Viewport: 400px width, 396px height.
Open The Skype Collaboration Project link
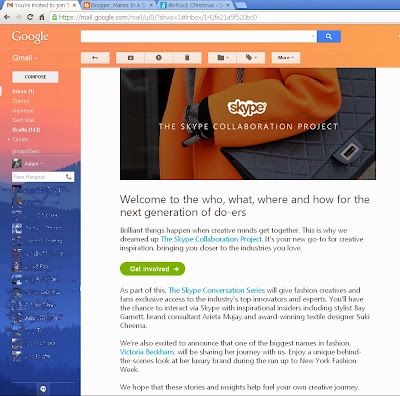point(211,239)
